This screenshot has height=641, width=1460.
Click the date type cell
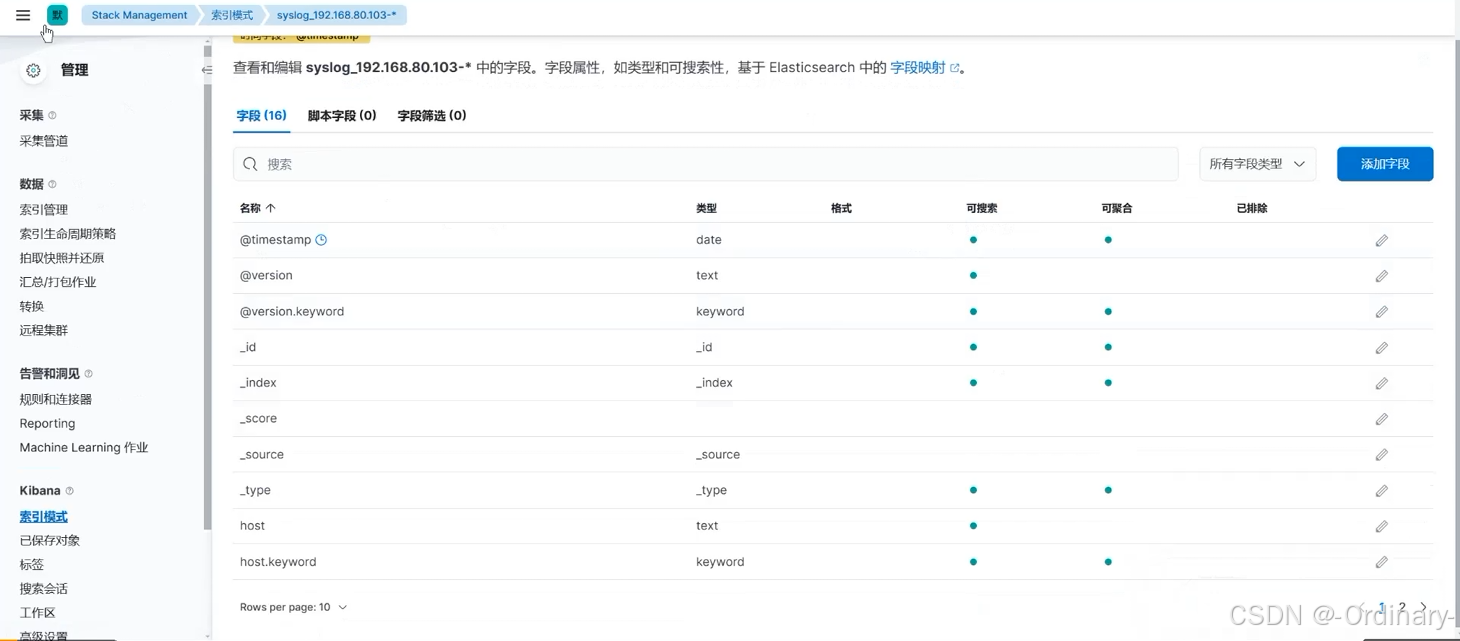[x=709, y=240]
